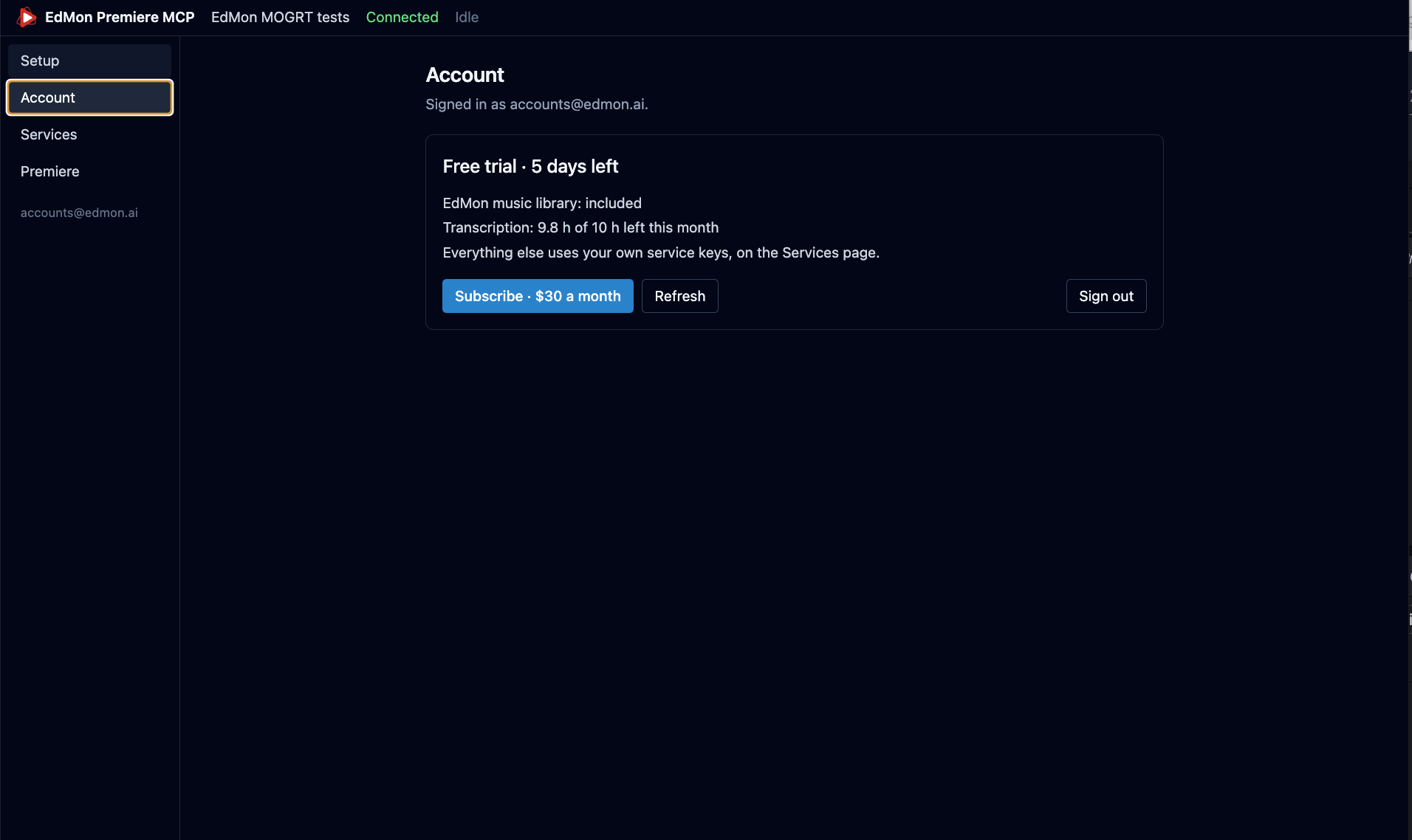Screen dimensions: 1412x840
Task: Click the Idle status indicator
Action: (x=467, y=17)
